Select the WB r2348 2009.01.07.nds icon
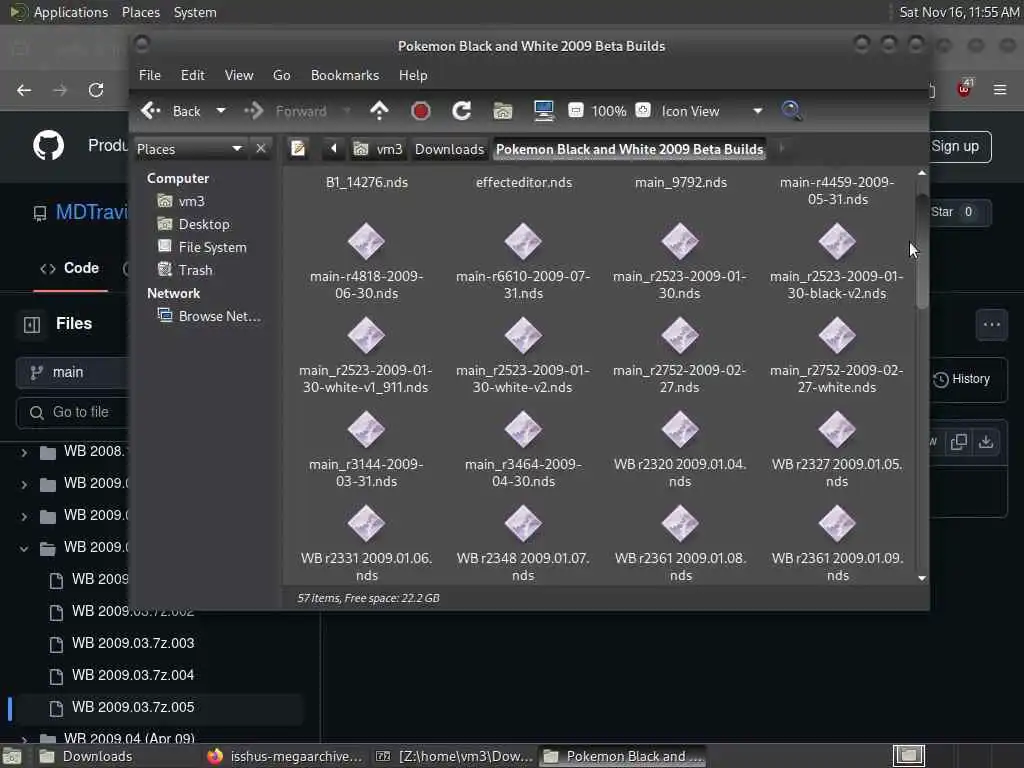Image resolution: width=1024 pixels, height=768 pixels. pos(523,523)
